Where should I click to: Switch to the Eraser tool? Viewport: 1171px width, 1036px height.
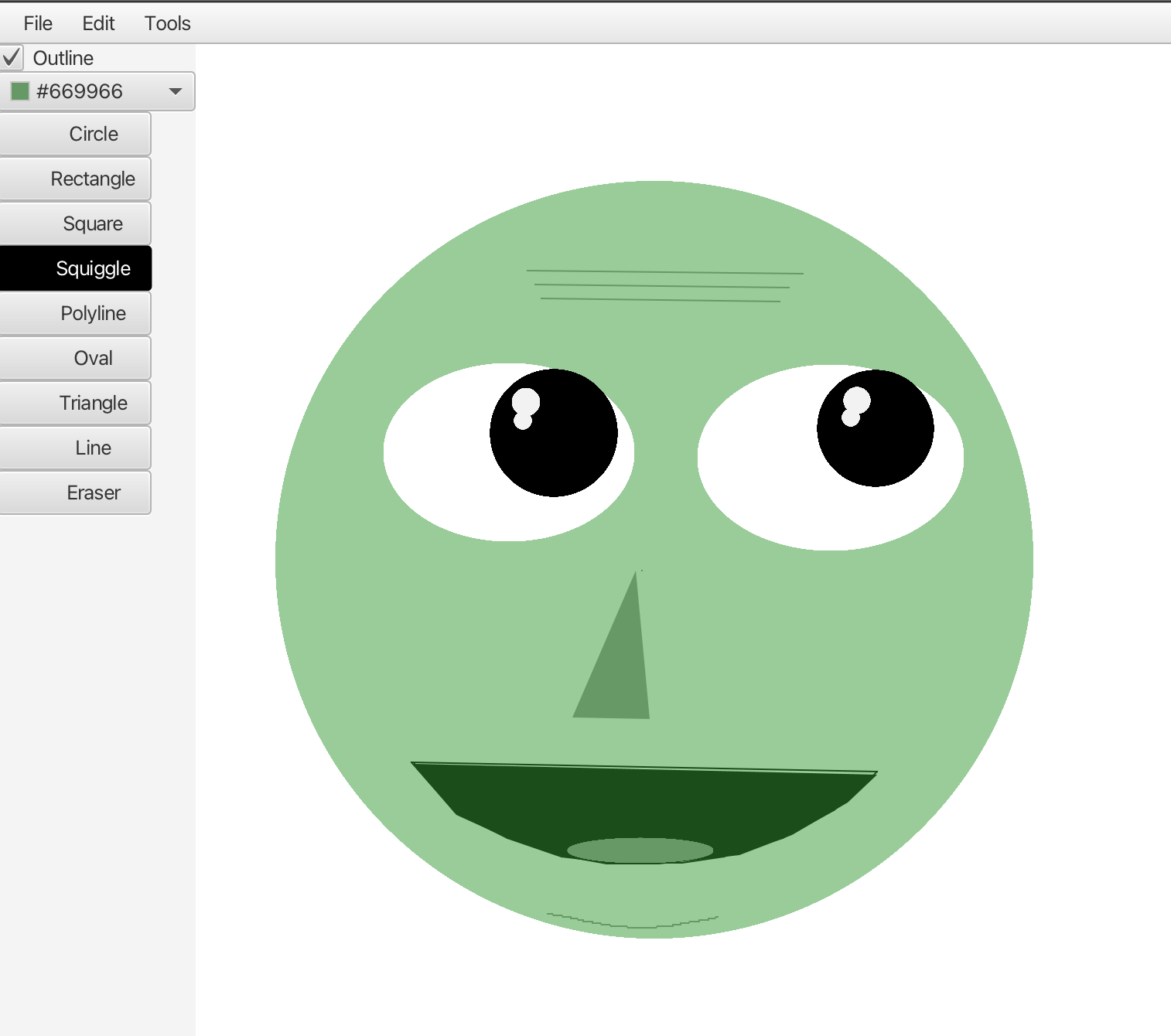tap(76, 492)
